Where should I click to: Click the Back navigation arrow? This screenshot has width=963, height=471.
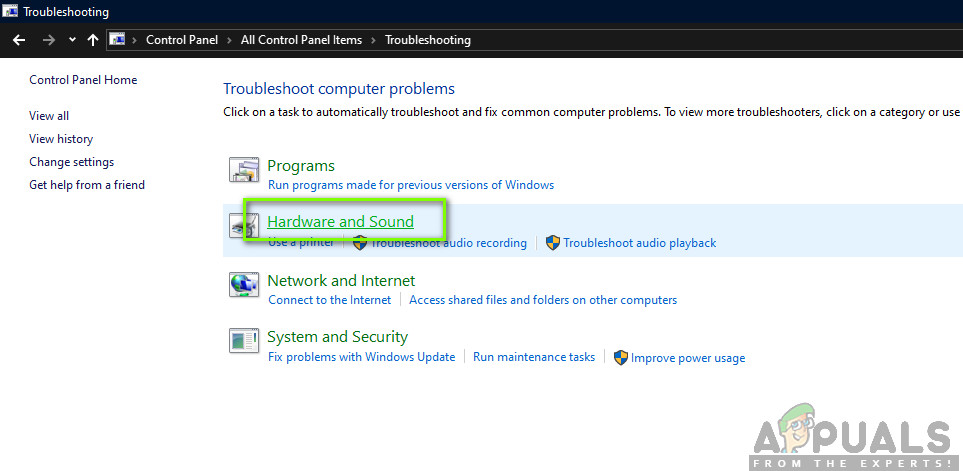point(19,40)
